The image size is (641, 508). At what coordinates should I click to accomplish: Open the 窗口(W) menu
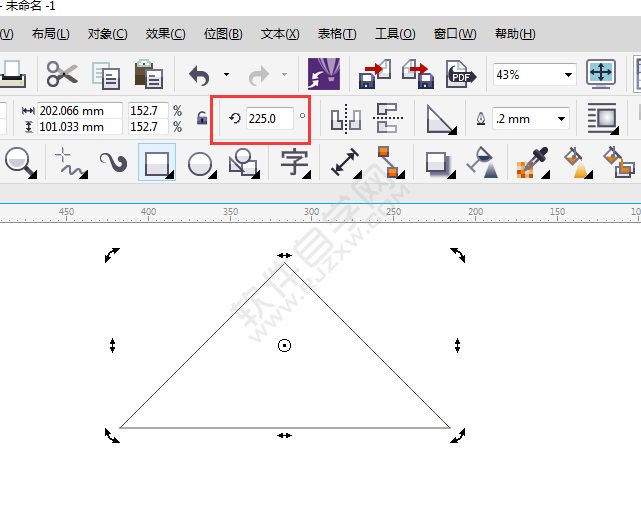tap(455, 34)
